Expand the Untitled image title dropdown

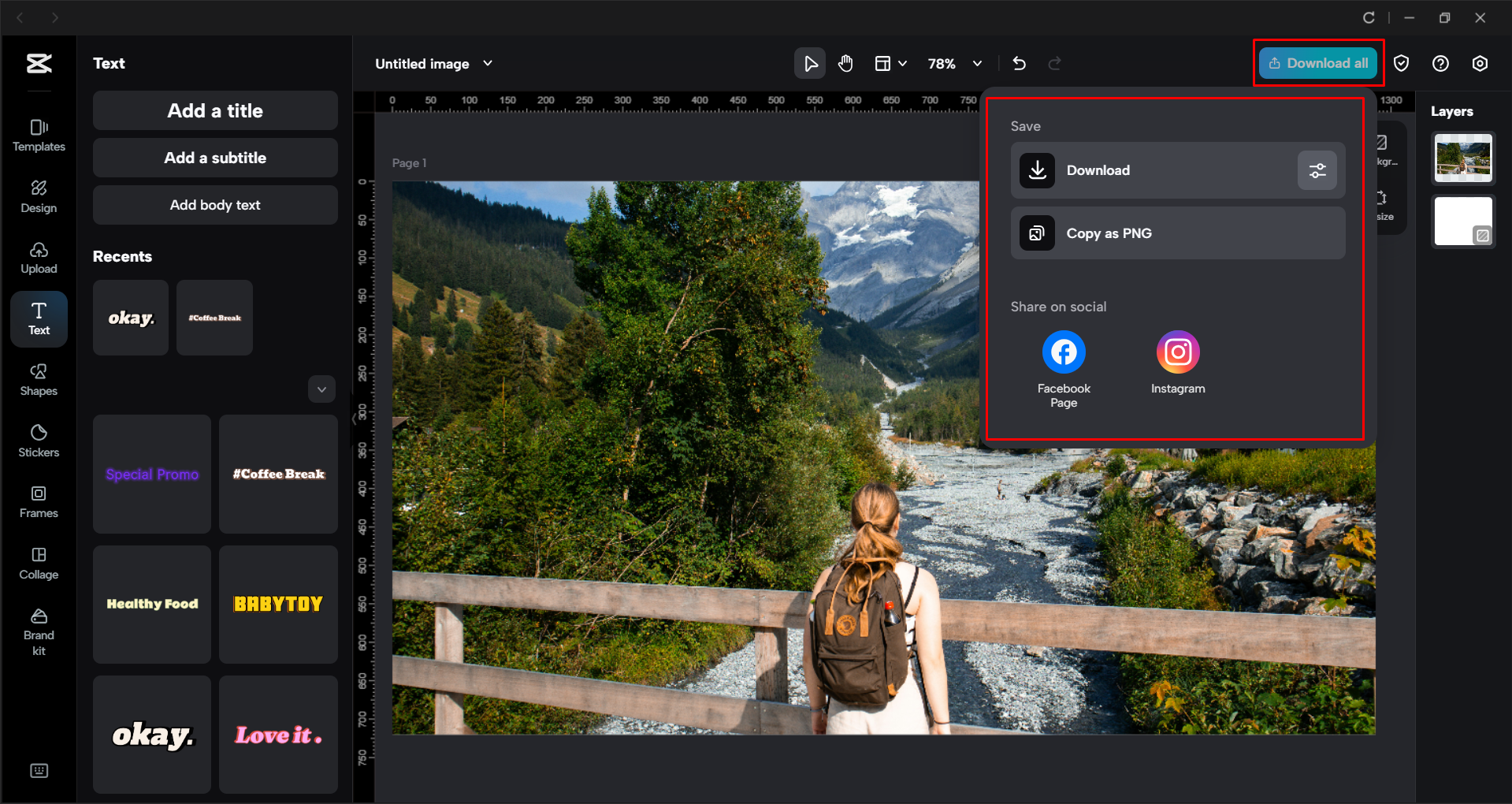pos(488,64)
